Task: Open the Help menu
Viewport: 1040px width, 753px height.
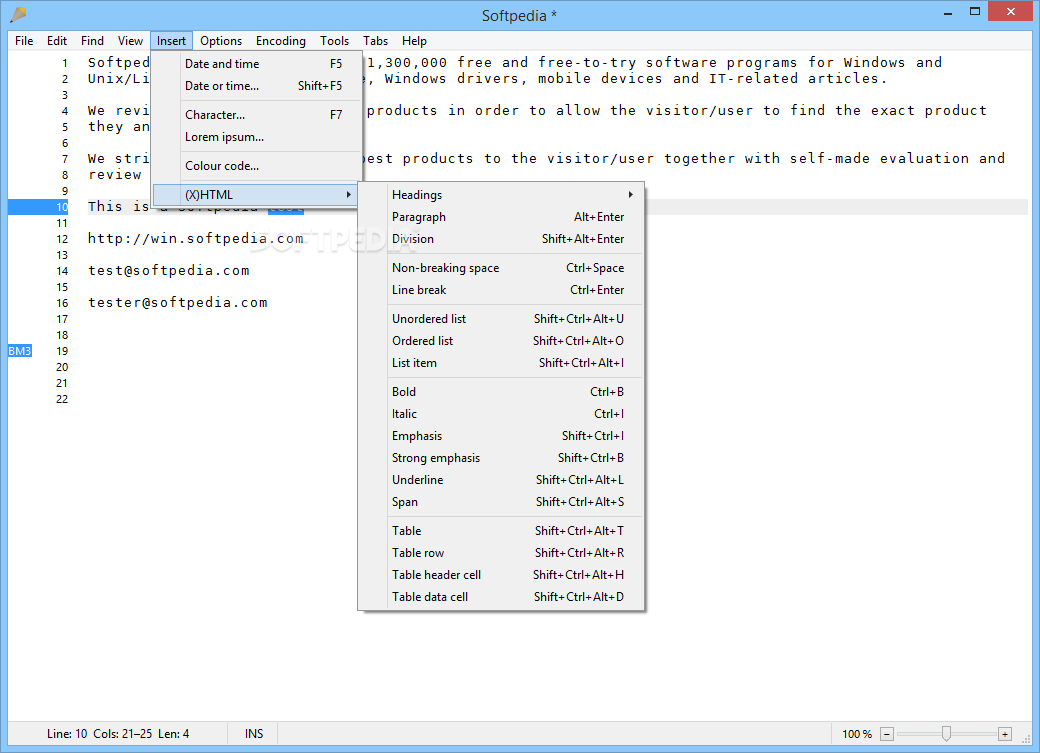Action: (x=414, y=41)
